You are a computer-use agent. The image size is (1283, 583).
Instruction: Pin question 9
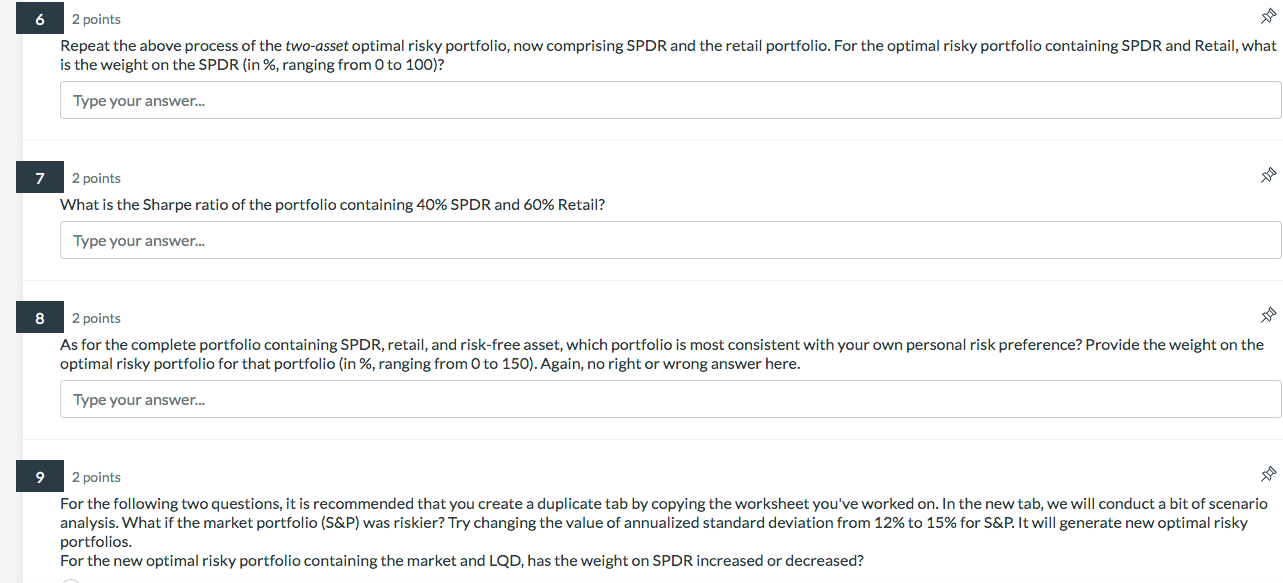(1268, 474)
